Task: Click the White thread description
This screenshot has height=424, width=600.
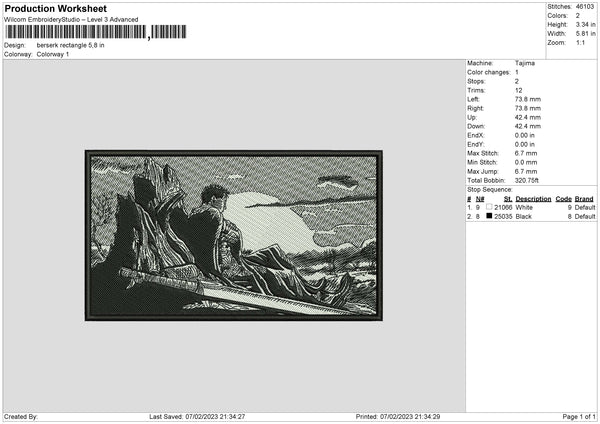Action: click(524, 208)
